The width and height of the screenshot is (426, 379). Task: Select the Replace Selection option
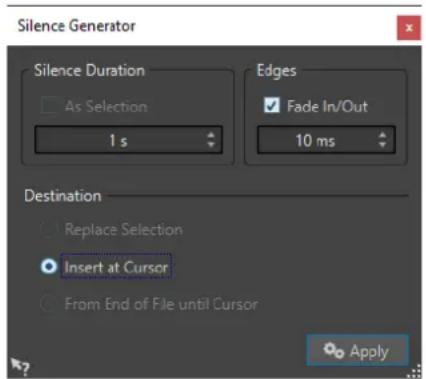click(x=49, y=229)
